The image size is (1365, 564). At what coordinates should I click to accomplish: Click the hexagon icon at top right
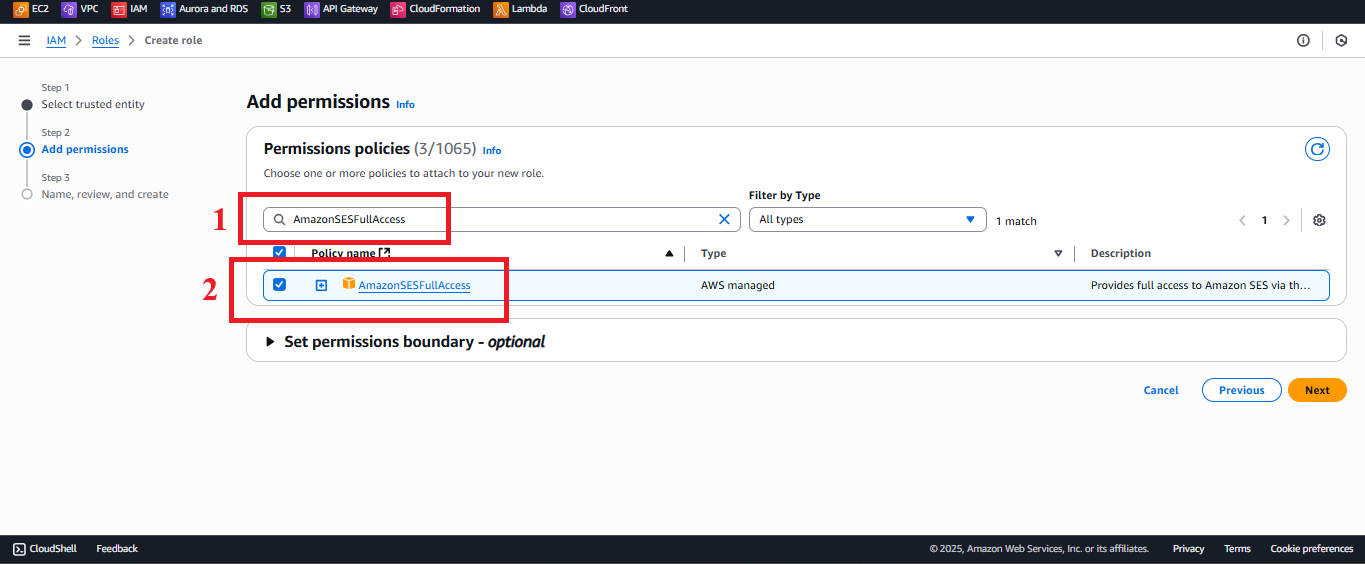coord(1341,41)
